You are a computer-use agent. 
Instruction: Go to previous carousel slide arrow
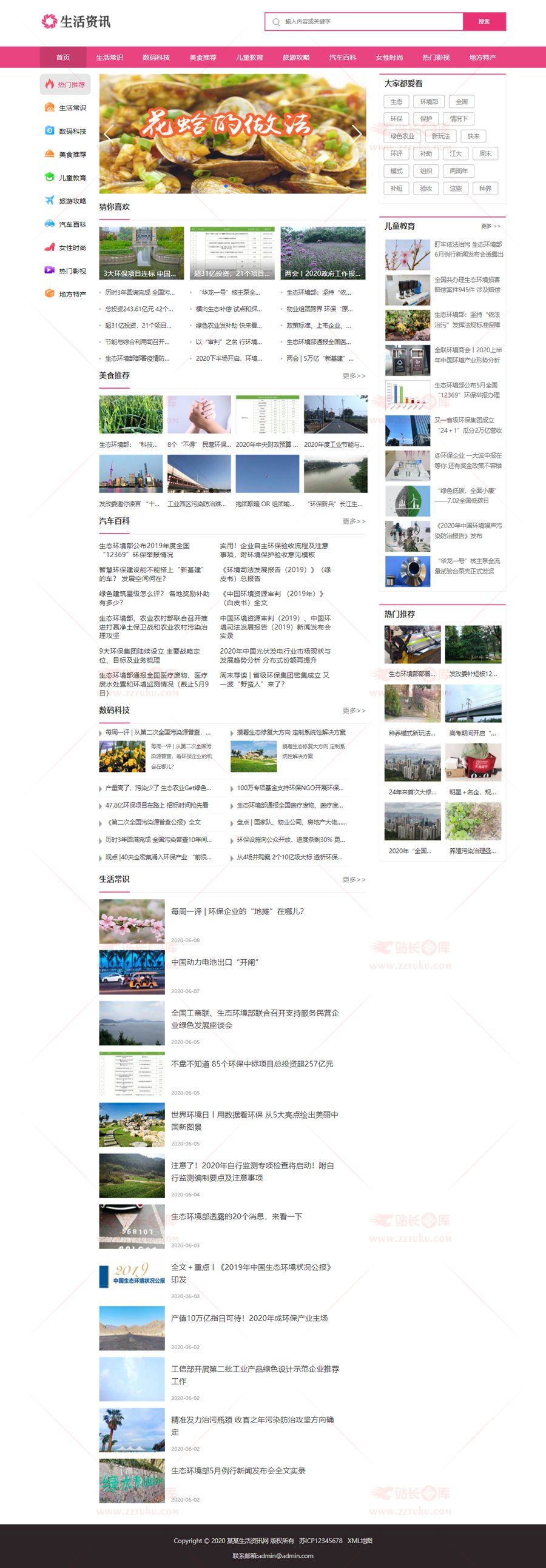coord(109,134)
